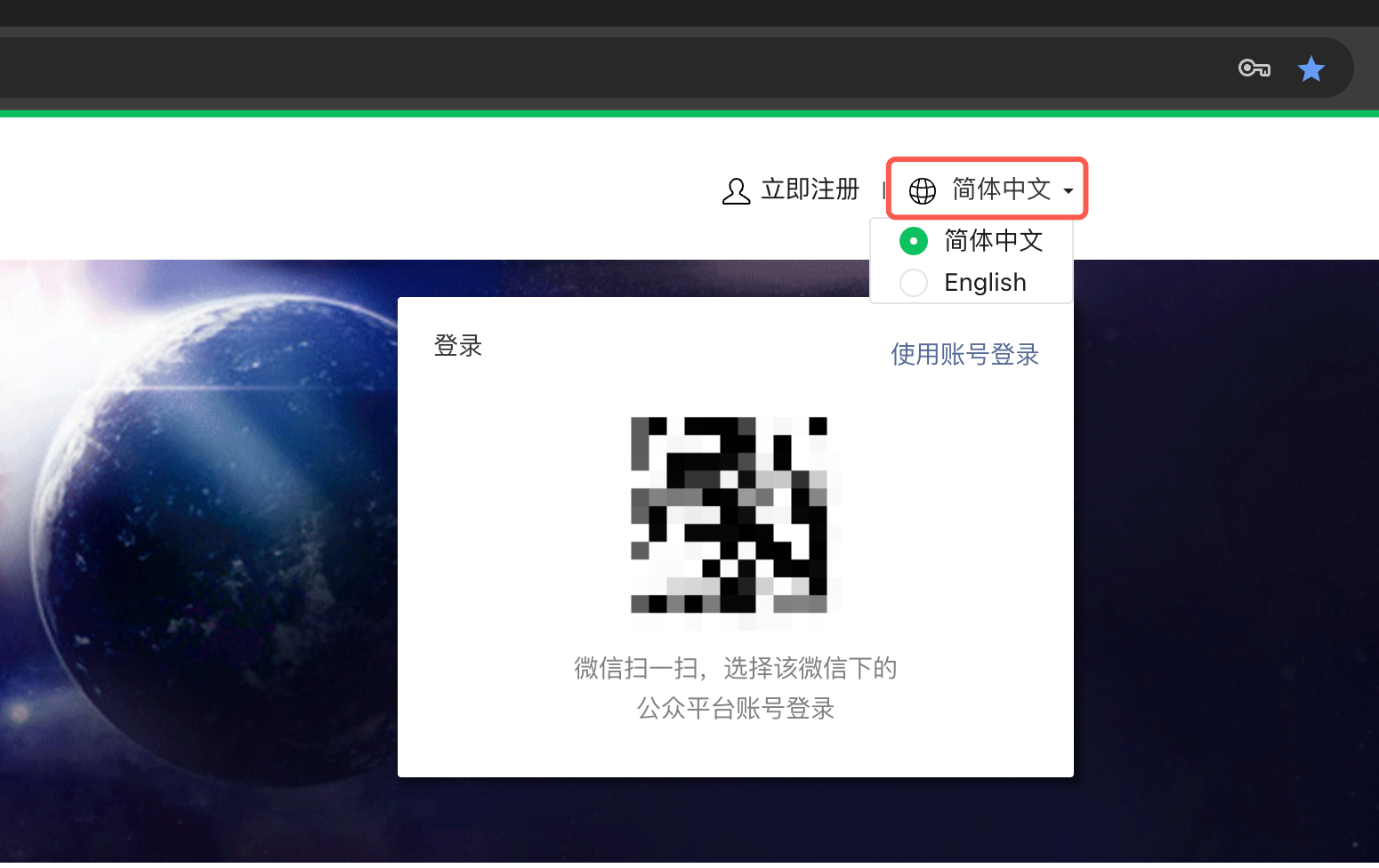Click the 登录 heading text
The height and width of the screenshot is (868, 1379).
(458, 346)
